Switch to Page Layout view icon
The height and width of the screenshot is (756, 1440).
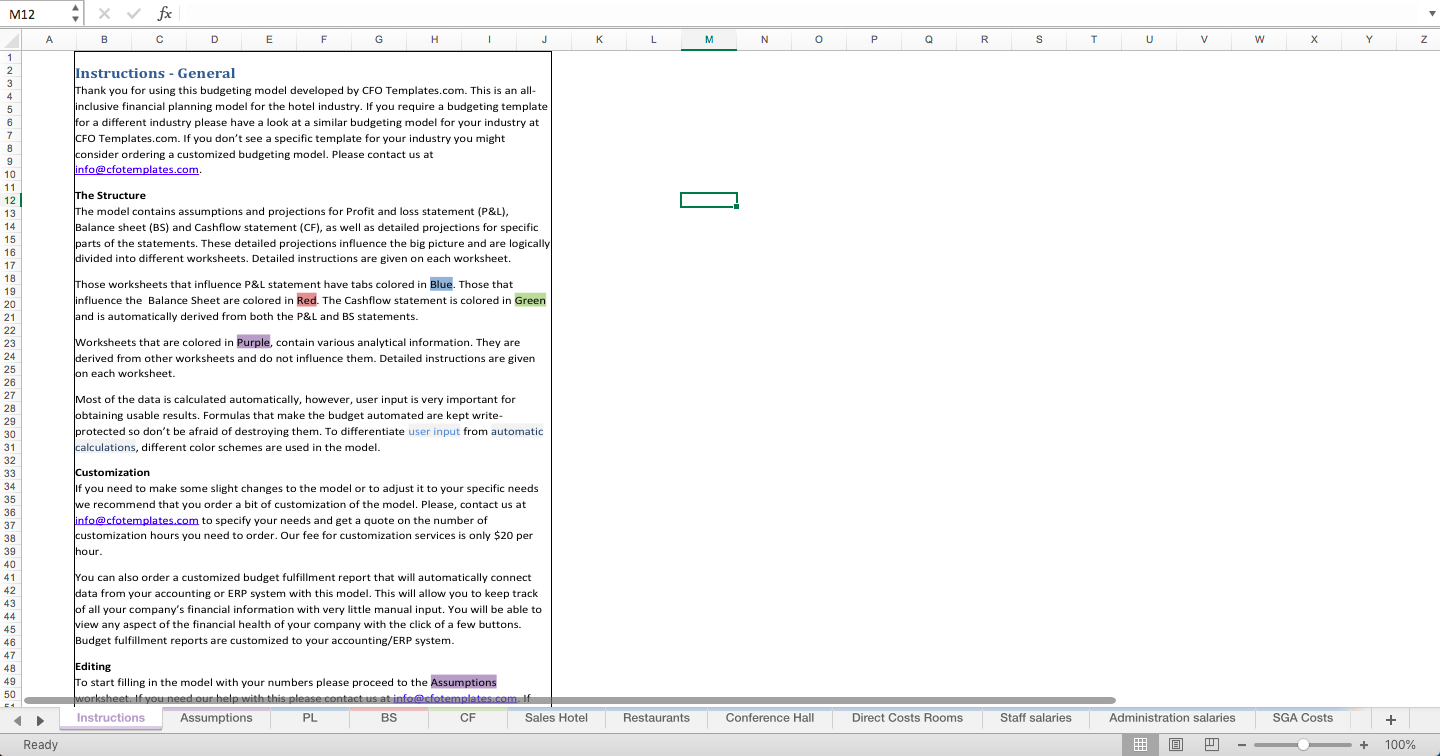click(1176, 744)
